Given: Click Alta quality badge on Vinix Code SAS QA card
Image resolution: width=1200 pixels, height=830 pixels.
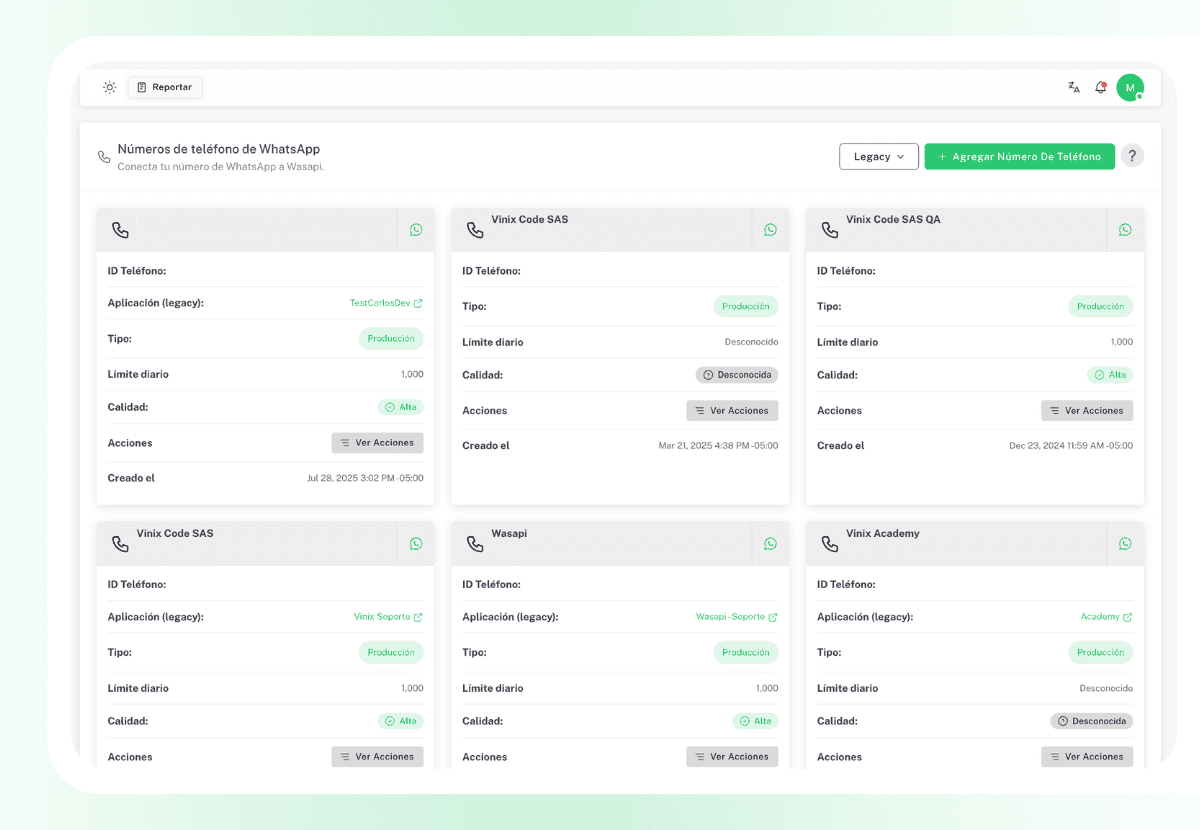Looking at the screenshot, I should [x=1110, y=375].
